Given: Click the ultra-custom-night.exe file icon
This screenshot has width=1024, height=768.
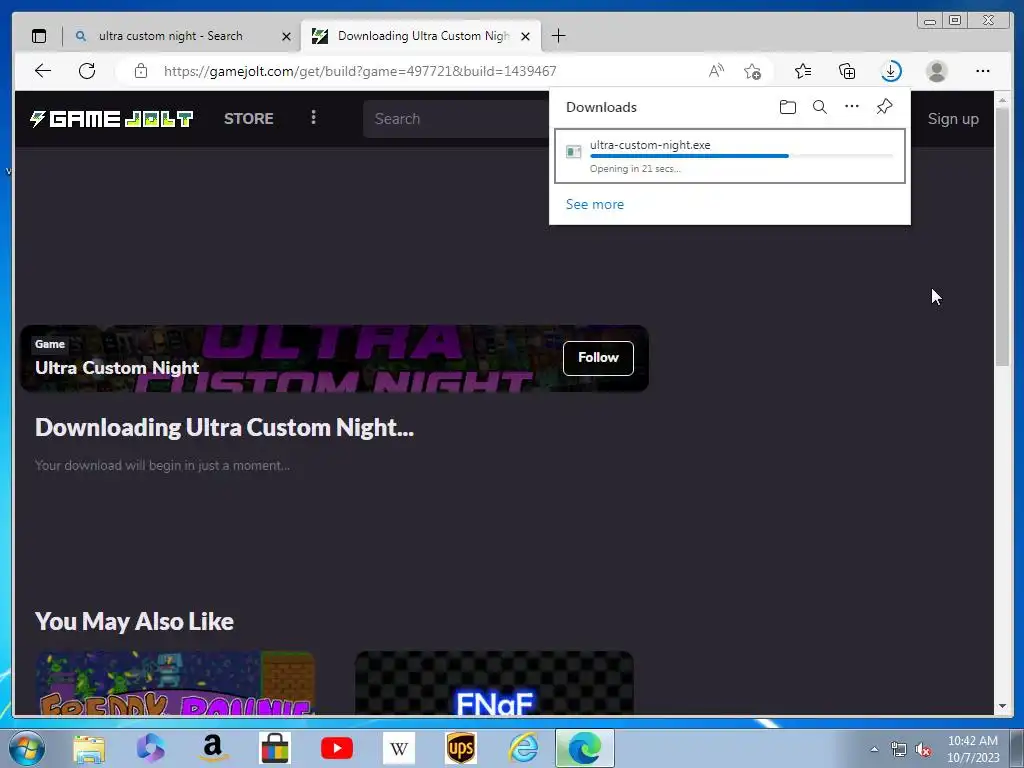Looking at the screenshot, I should pyautogui.click(x=573, y=152).
